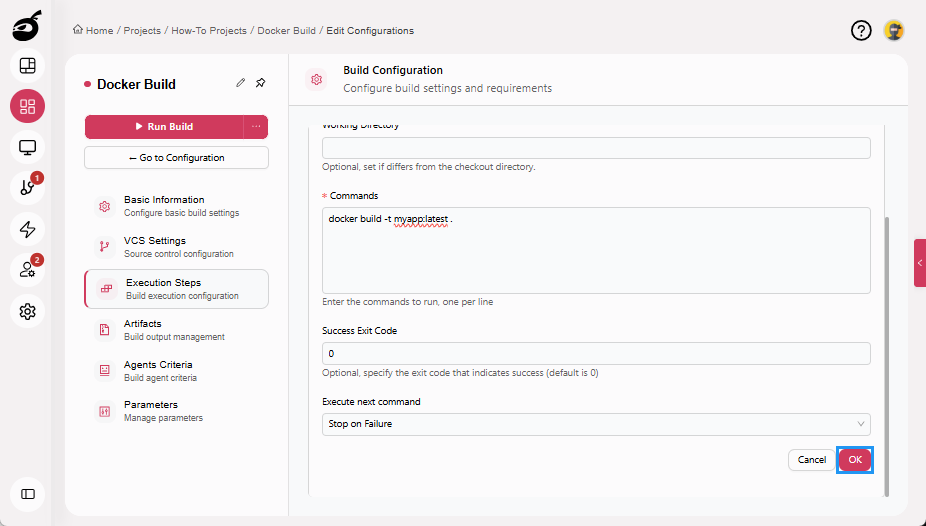Open Run Build more options dropdown

click(x=256, y=126)
